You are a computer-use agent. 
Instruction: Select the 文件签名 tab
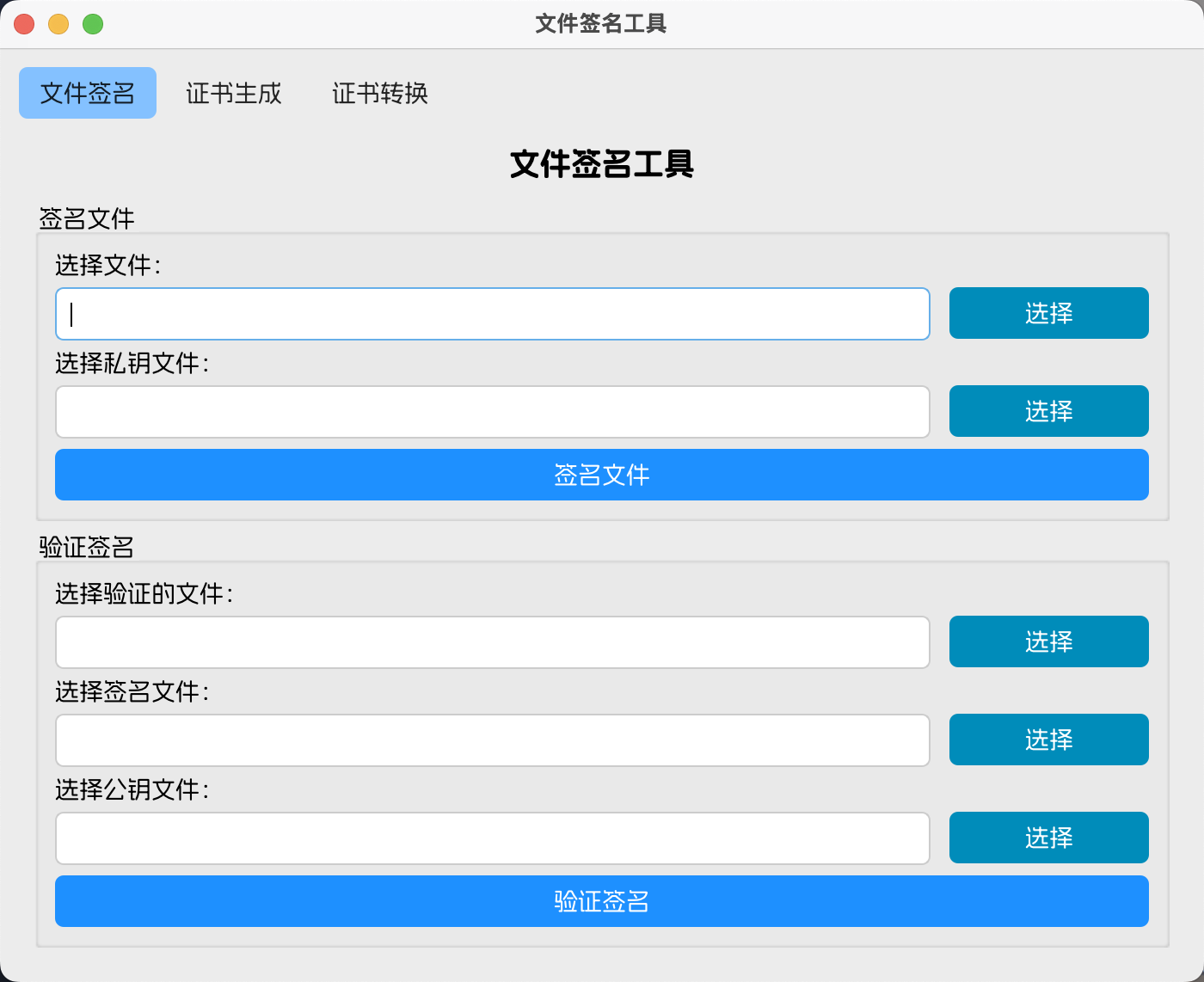coord(88,93)
